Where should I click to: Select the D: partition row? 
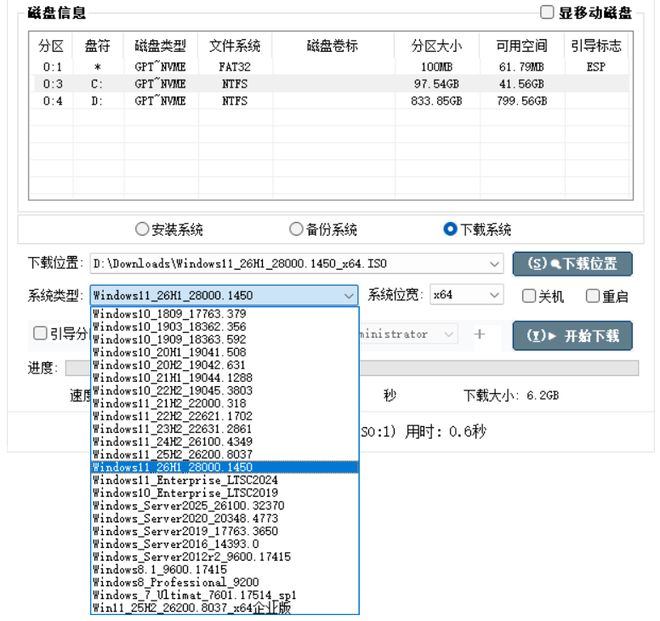tap(330, 101)
